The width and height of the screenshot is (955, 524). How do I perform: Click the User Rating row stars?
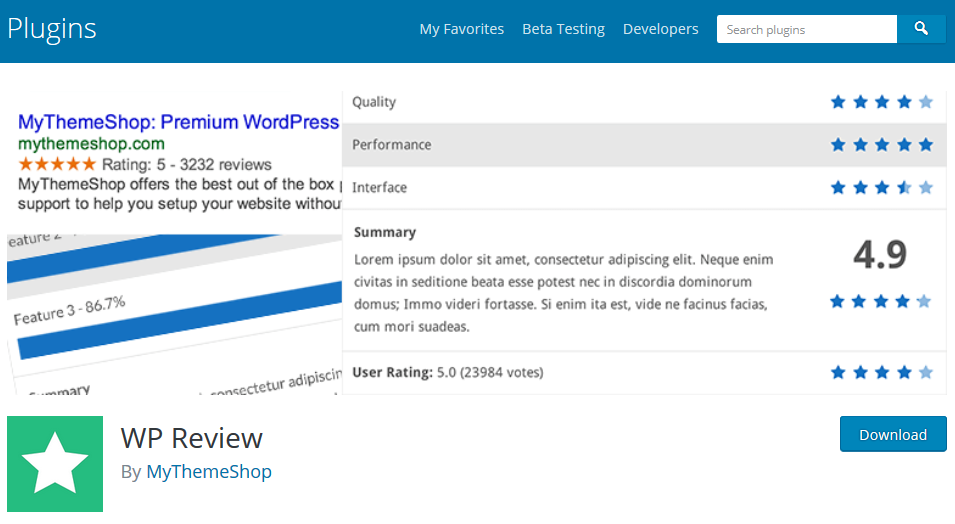pos(881,373)
